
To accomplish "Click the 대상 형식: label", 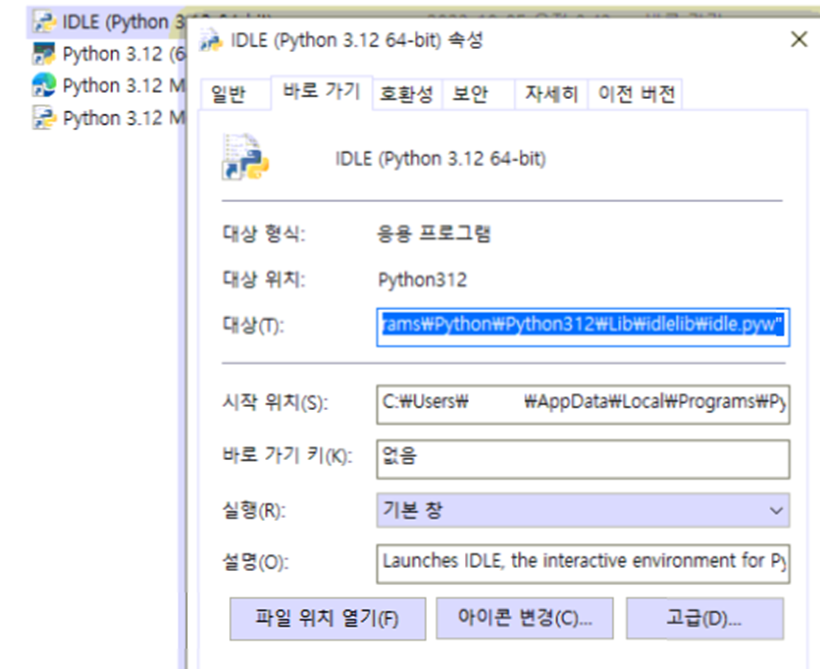I will pos(264,233).
